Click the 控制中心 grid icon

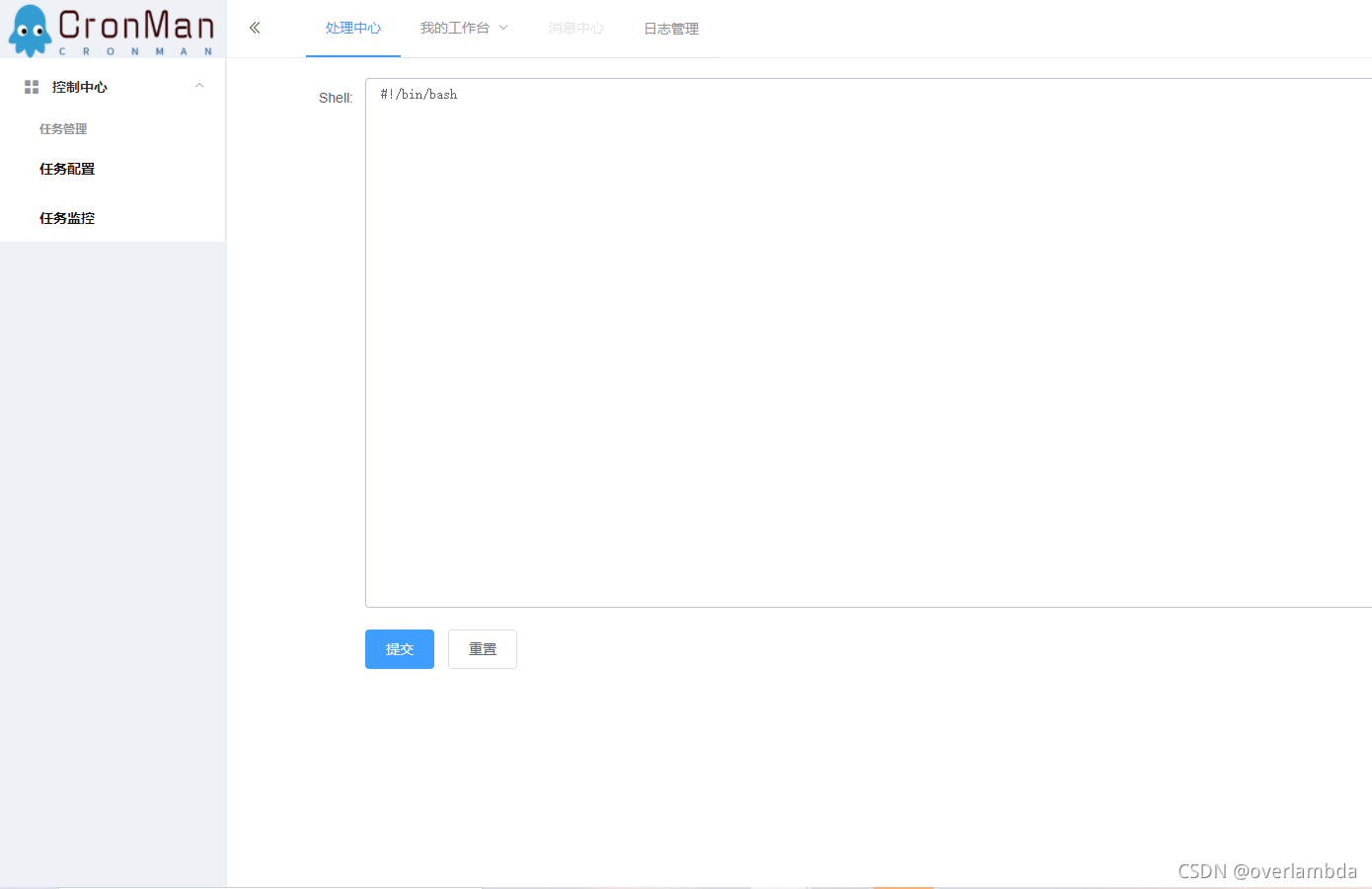tap(32, 87)
